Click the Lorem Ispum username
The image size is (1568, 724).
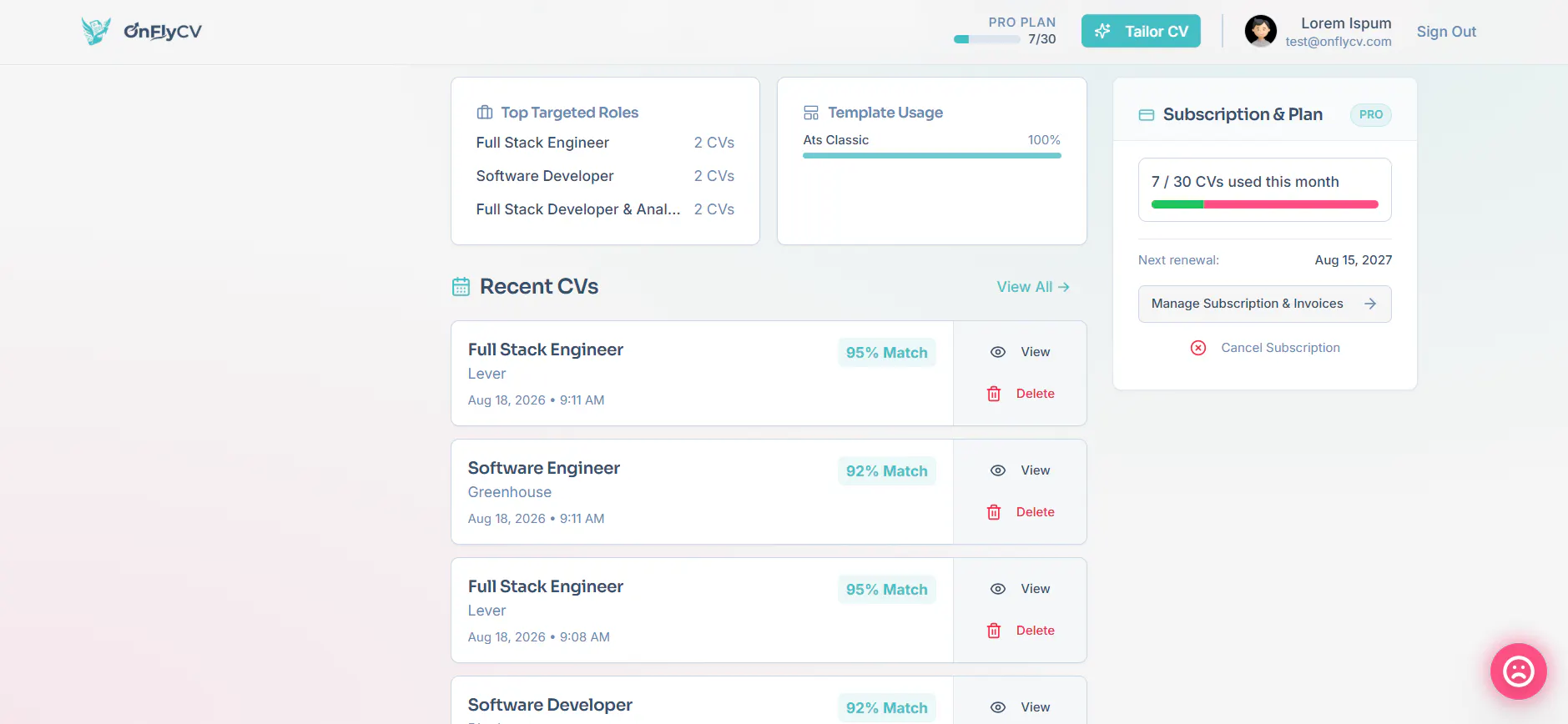tap(1346, 23)
